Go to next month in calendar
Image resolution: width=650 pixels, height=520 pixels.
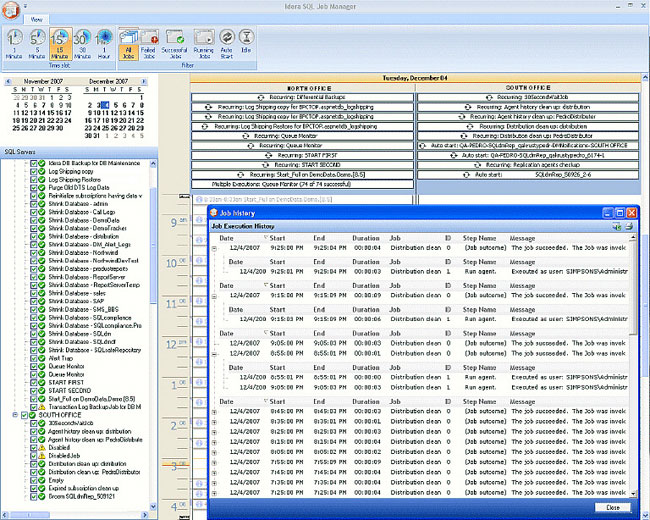coord(143,82)
